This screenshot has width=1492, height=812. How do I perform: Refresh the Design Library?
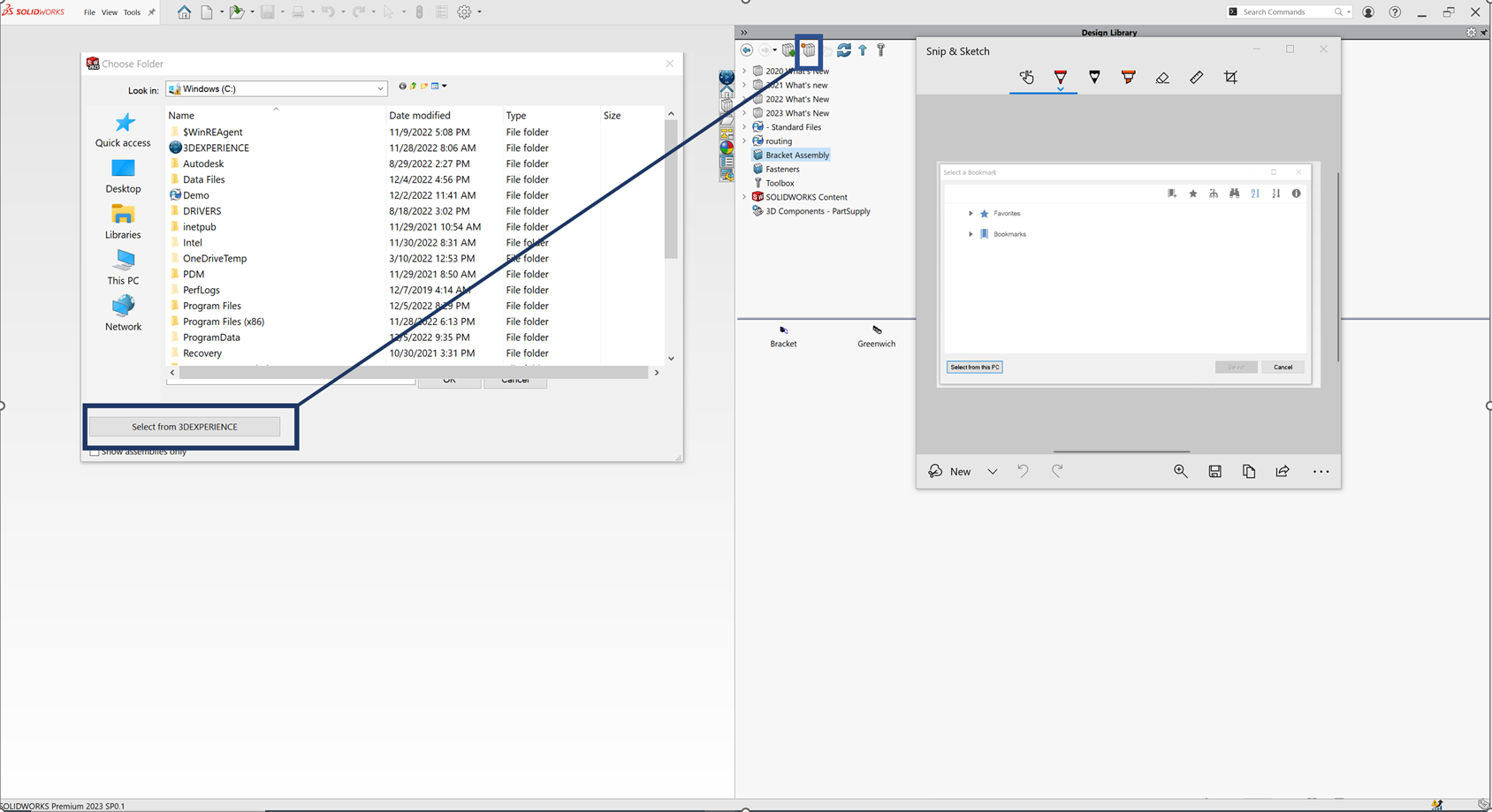tap(844, 50)
